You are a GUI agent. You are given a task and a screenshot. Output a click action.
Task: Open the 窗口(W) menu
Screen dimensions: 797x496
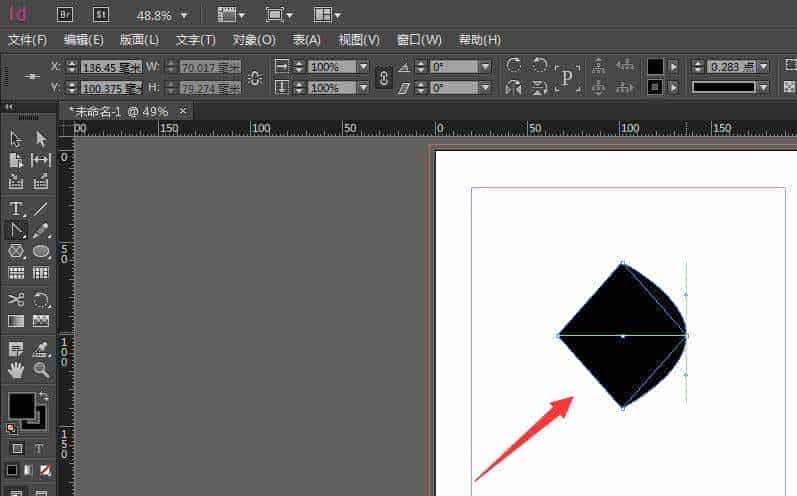pos(419,40)
